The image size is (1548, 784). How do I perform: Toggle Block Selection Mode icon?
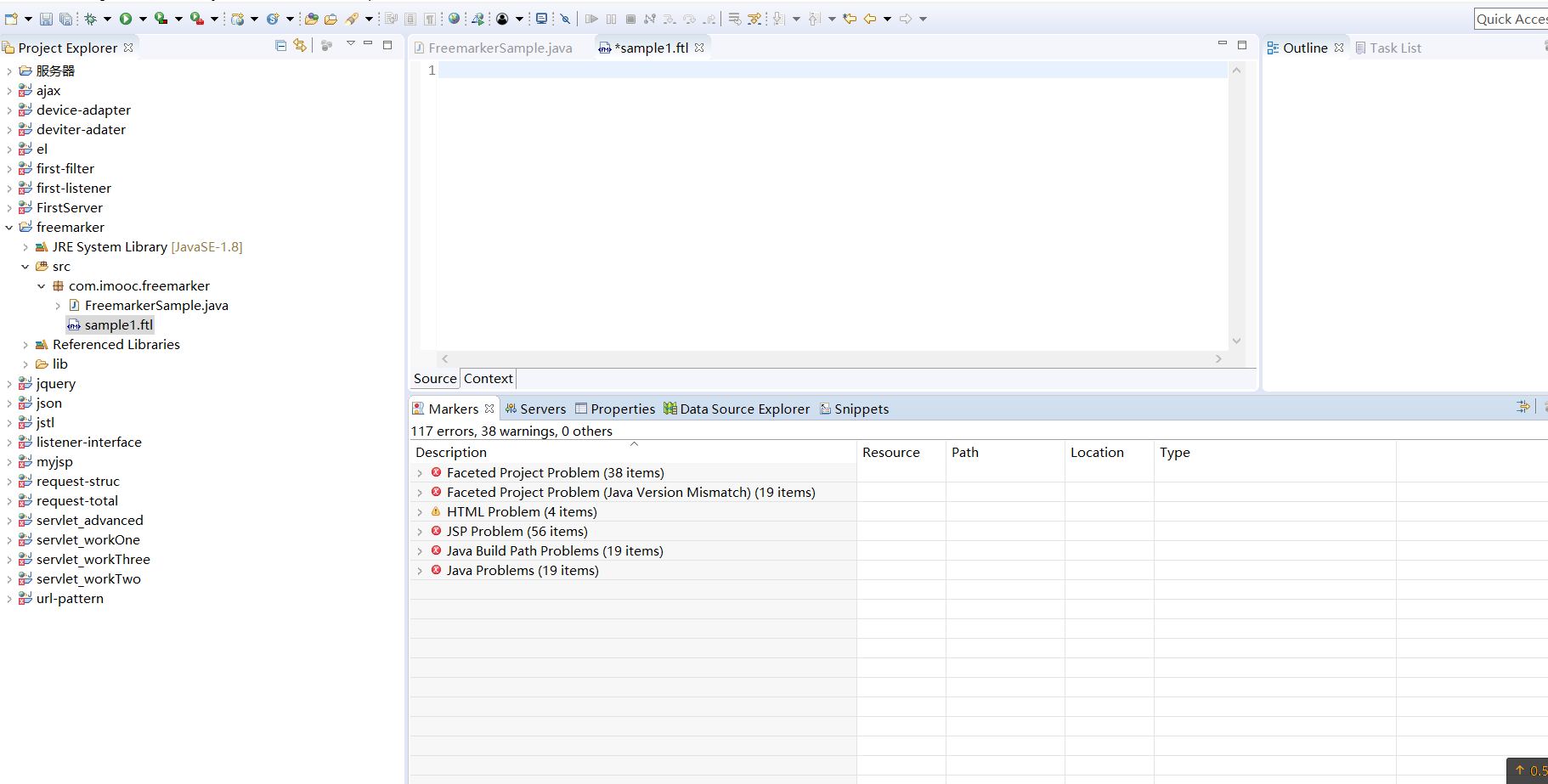(410, 19)
